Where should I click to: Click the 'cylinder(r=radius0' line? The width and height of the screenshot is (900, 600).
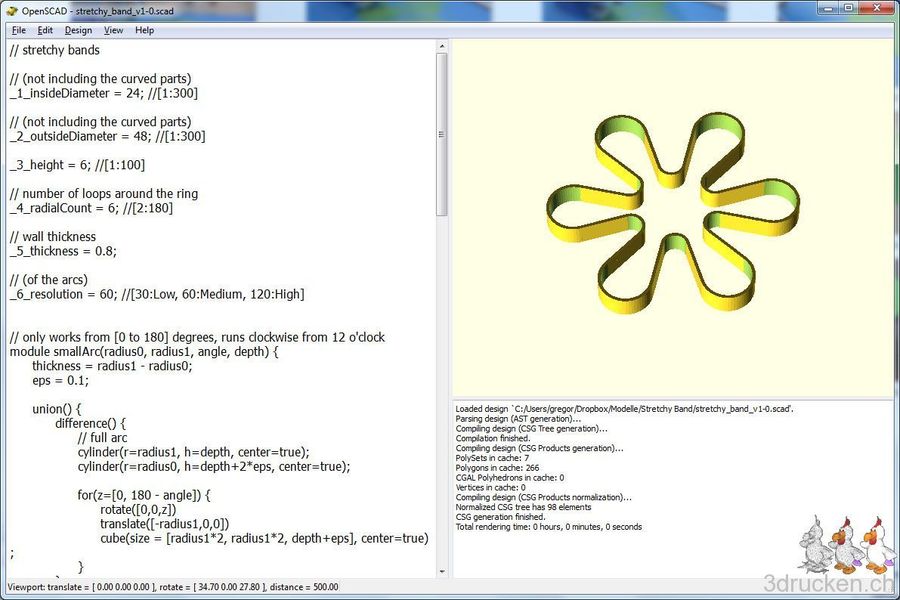click(x=214, y=466)
